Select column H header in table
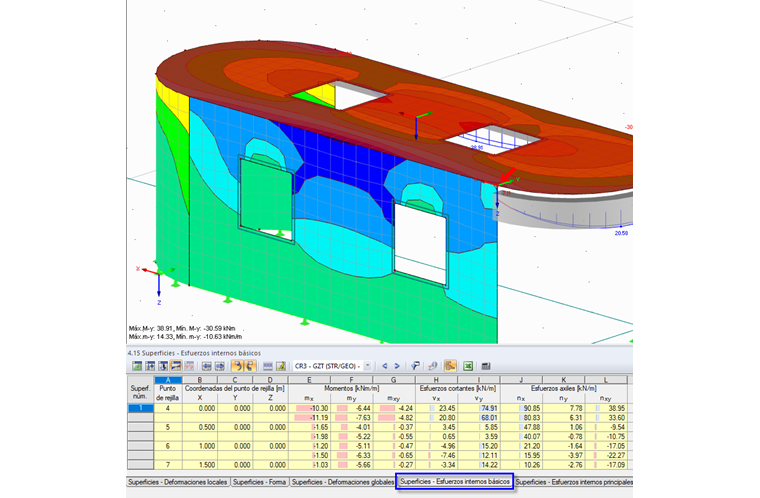The image size is (760, 498). [x=436, y=380]
